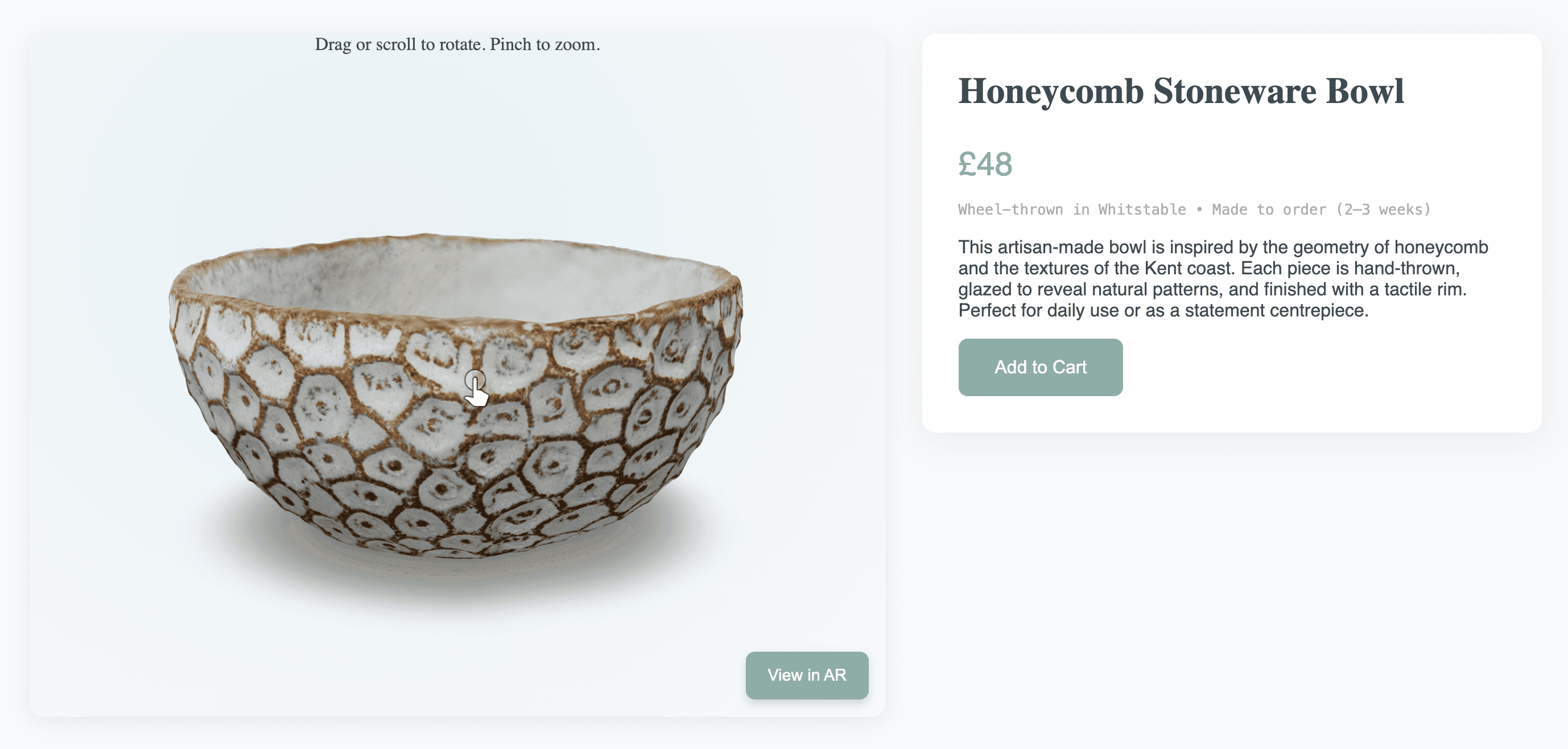Click the £48 price label
Viewport: 1568px width, 749px height.
tap(984, 164)
